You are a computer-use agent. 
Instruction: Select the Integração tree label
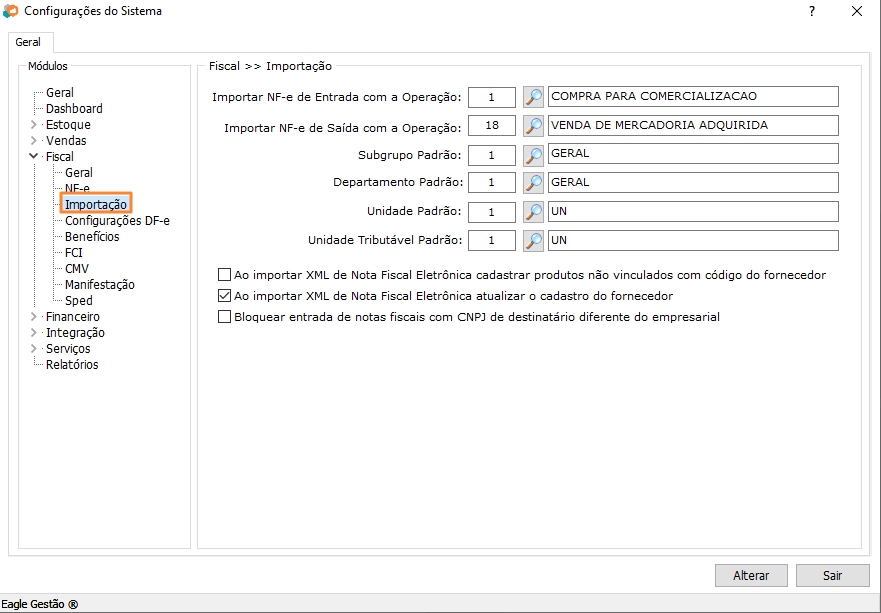75,333
